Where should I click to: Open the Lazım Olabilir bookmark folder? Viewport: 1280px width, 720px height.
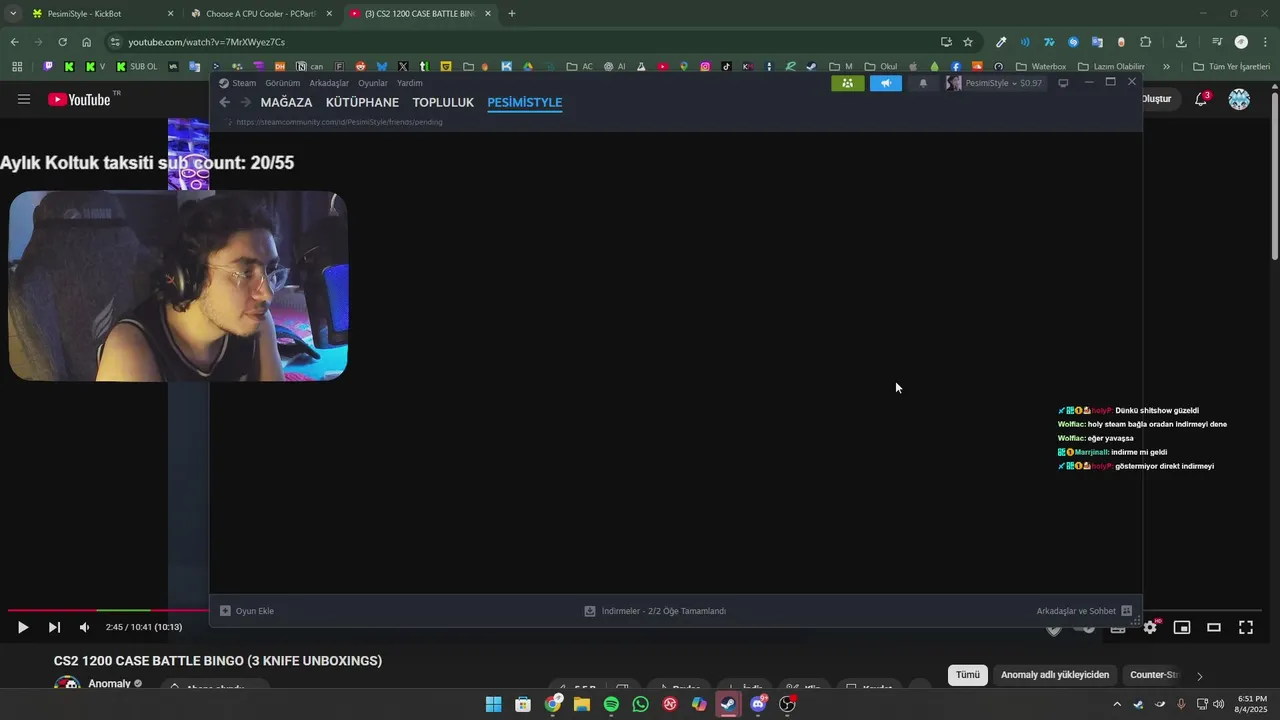pyautogui.click(x=1111, y=67)
